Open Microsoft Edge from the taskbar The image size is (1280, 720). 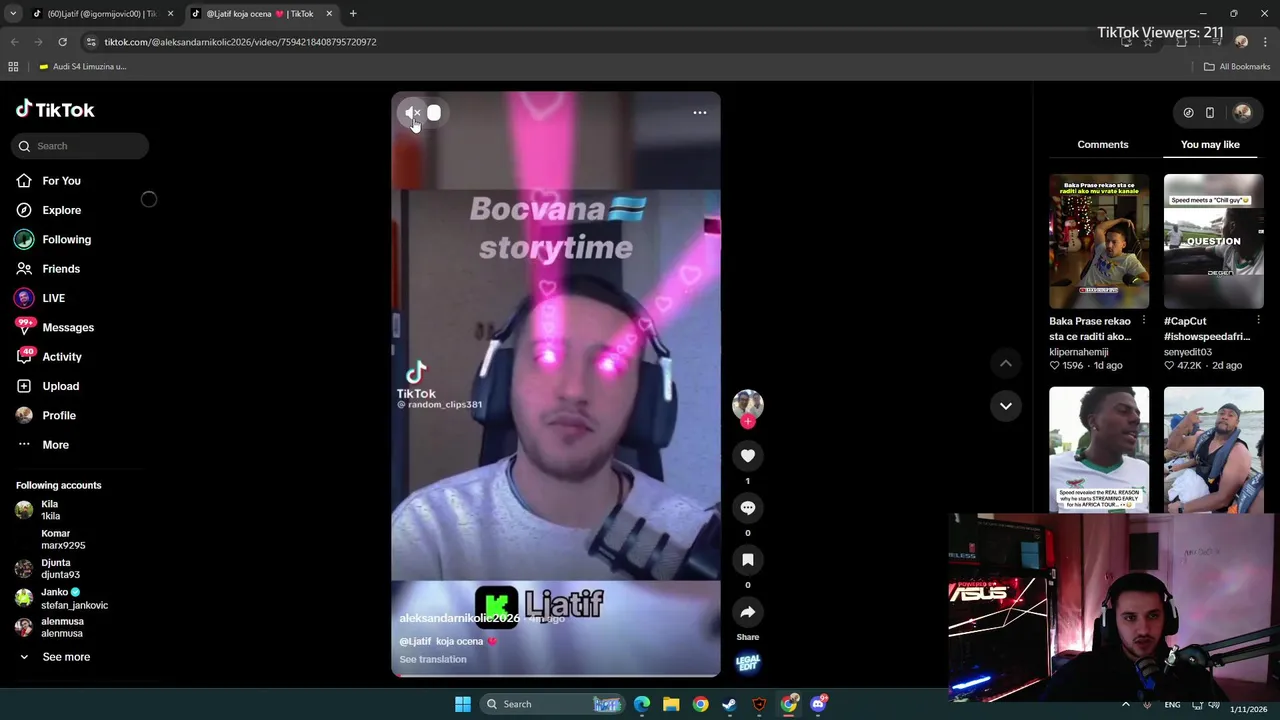coord(642,704)
